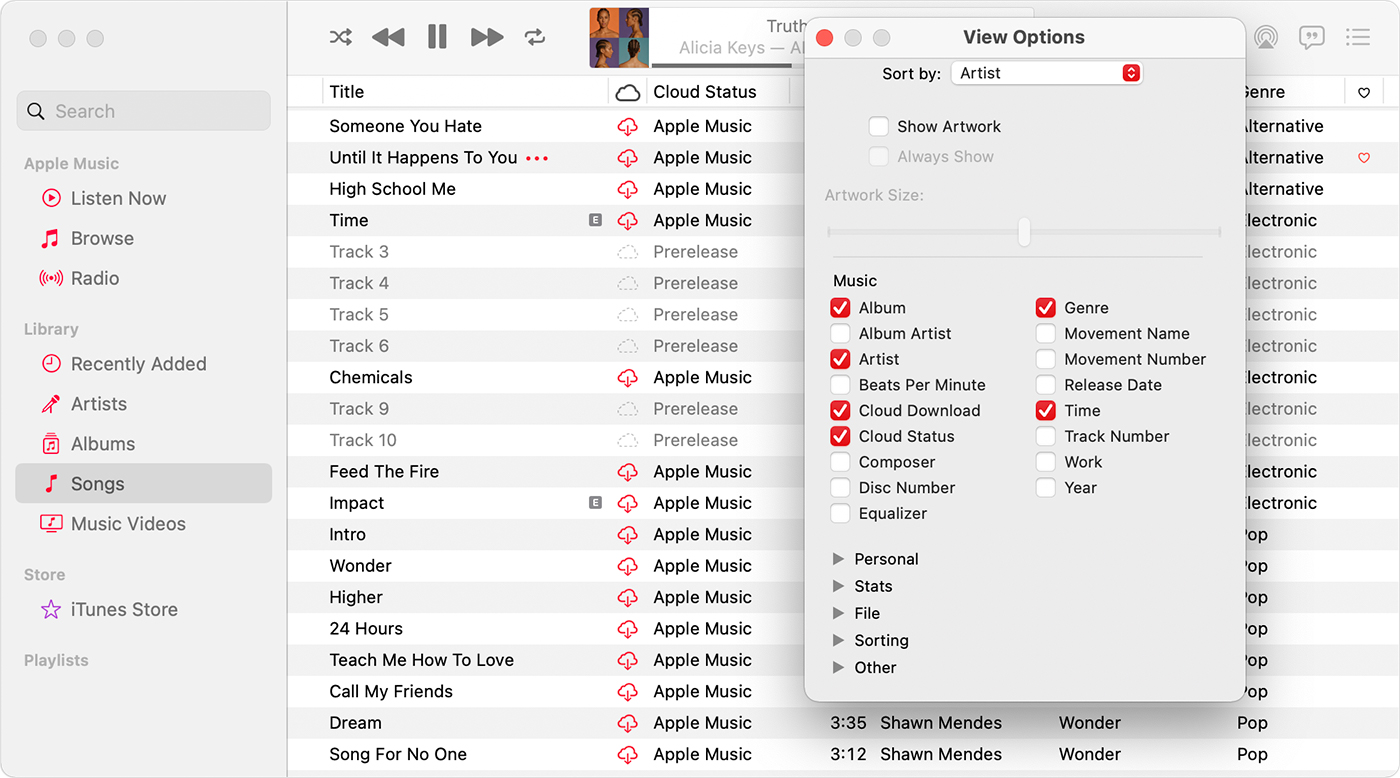Download Someone You Hate from cloud
The image size is (1400, 778).
[628, 127]
